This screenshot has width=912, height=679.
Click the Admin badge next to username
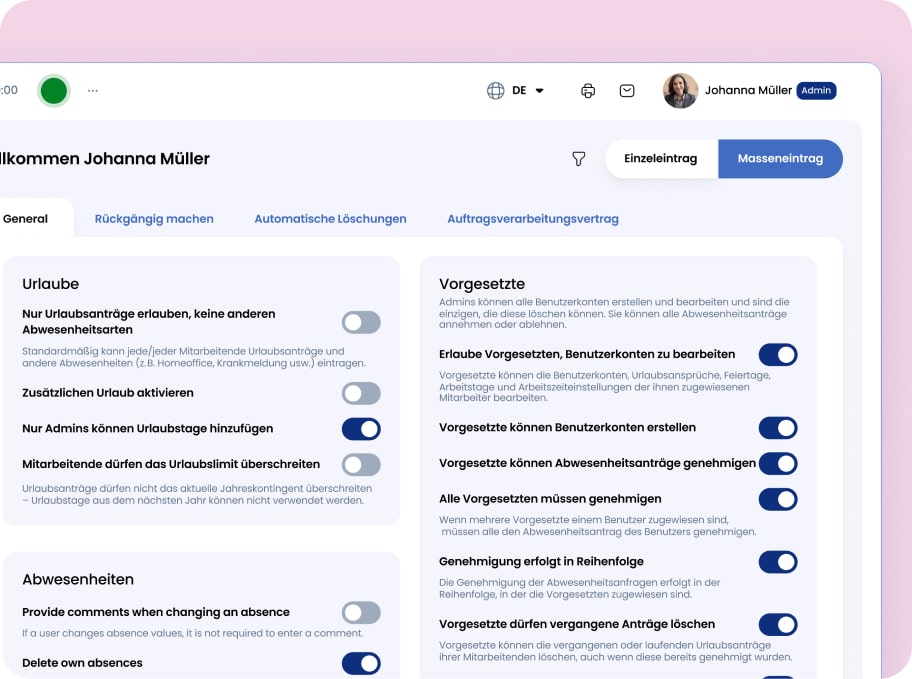[x=816, y=90]
